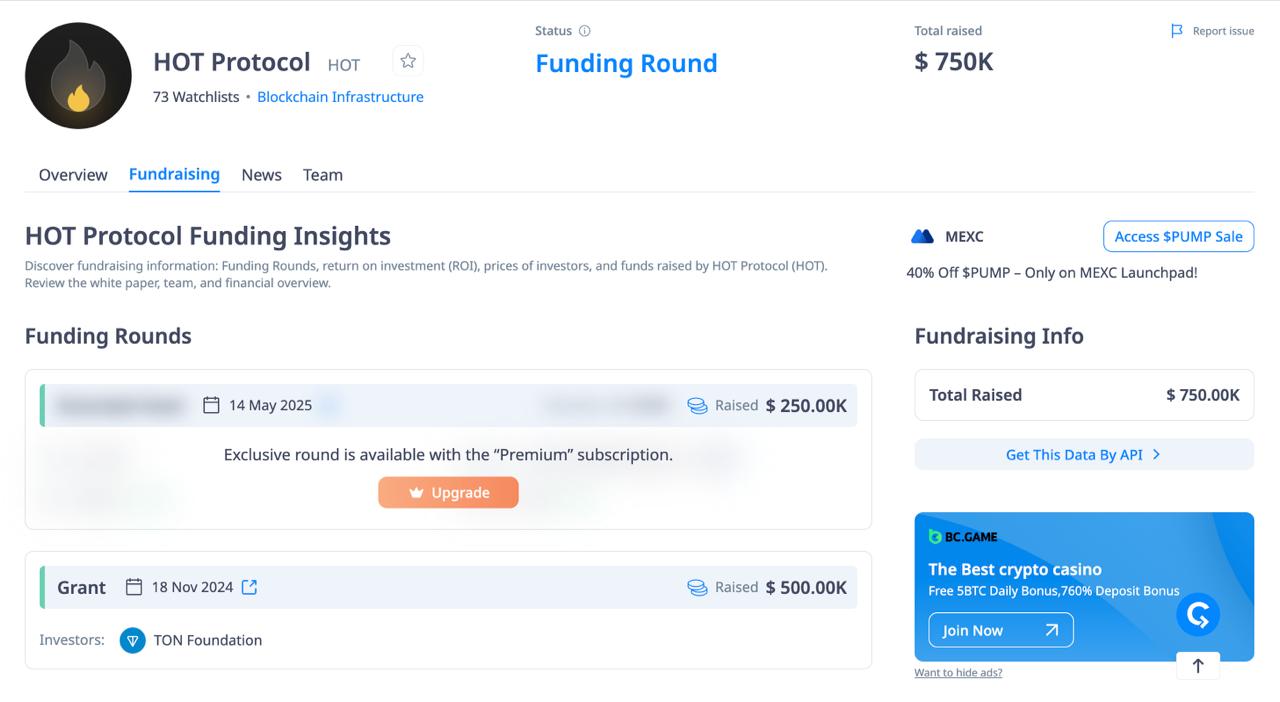Click coins icon next to $ 250.00K
Screen dimensions: 1280x702
(x=697, y=405)
